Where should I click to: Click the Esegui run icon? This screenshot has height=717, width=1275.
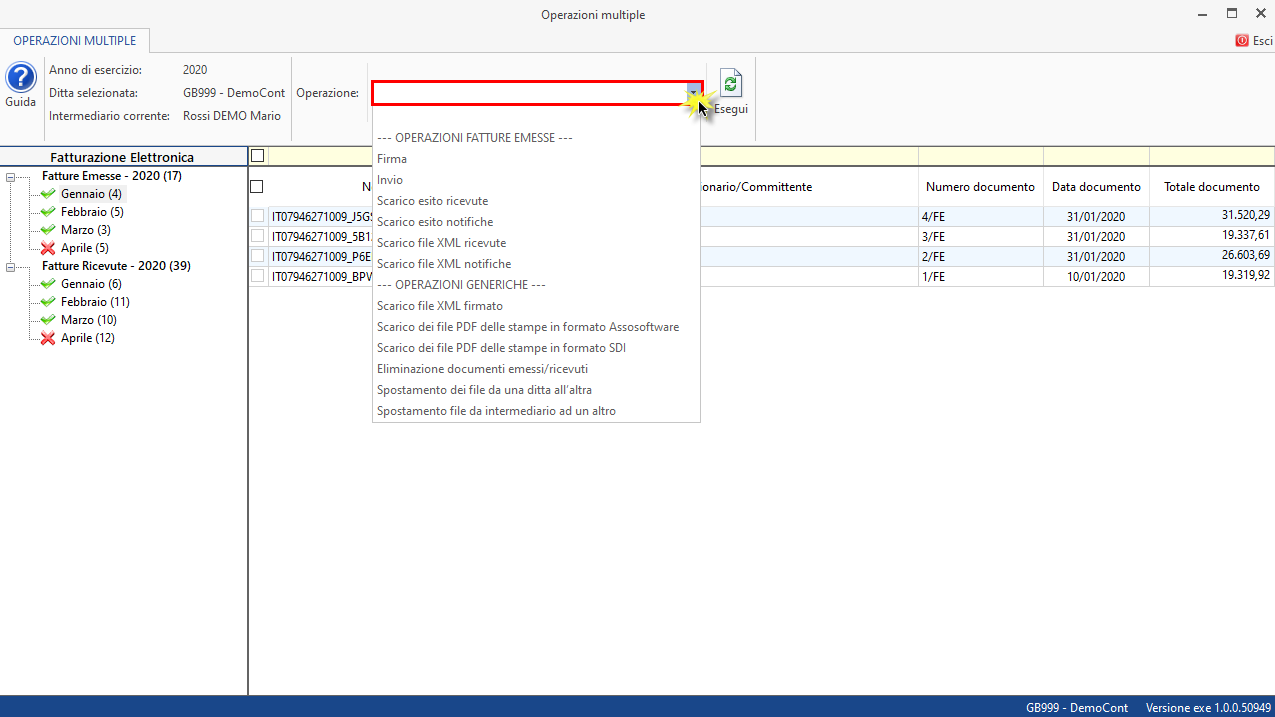(731, 84)
